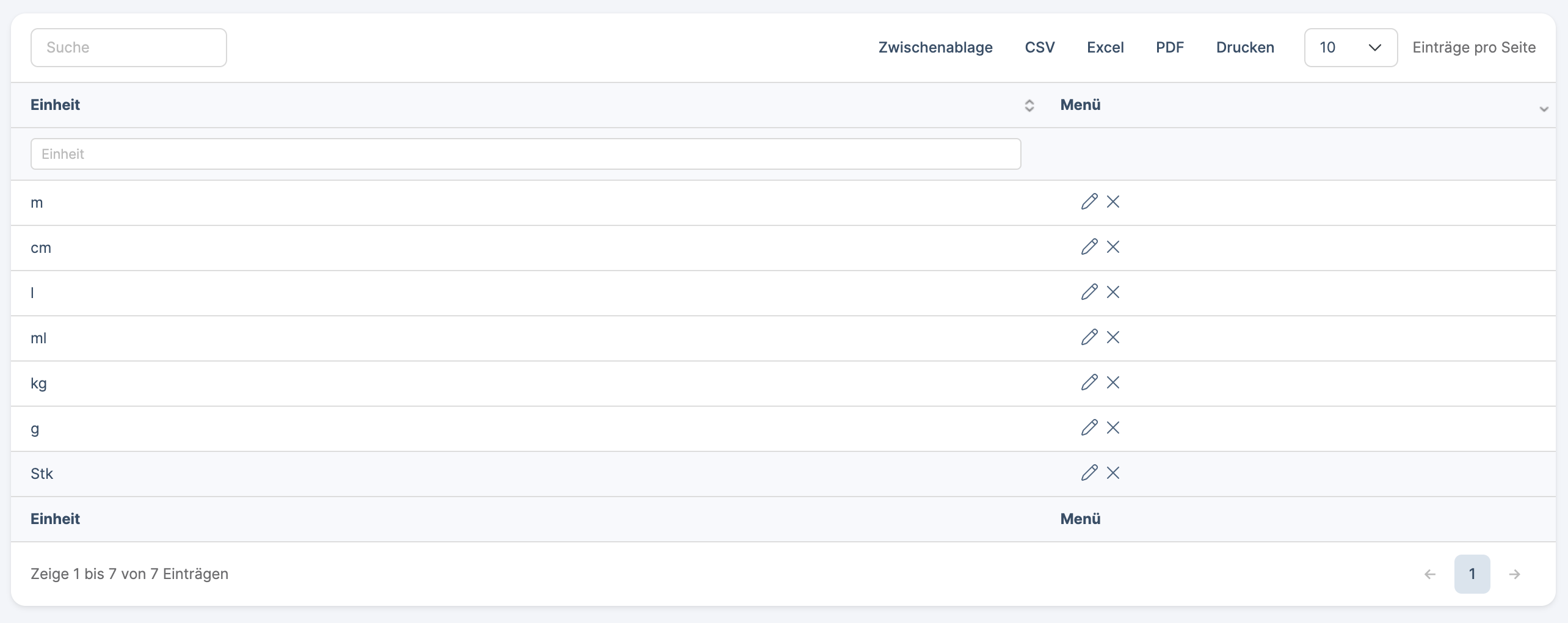Print table using Drucken
Screen dimensions: 1568x623
pos(1244,48)
